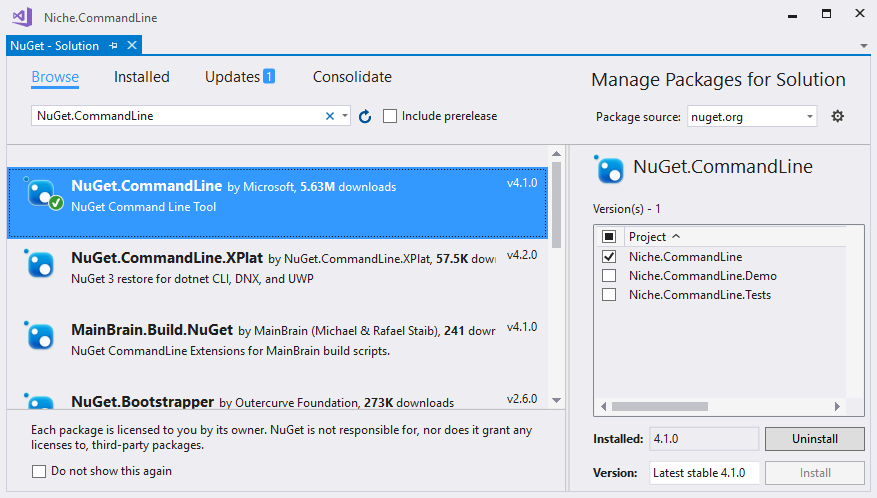
Task: Open the search history dropdown arrow
Action: pos(345,116)
